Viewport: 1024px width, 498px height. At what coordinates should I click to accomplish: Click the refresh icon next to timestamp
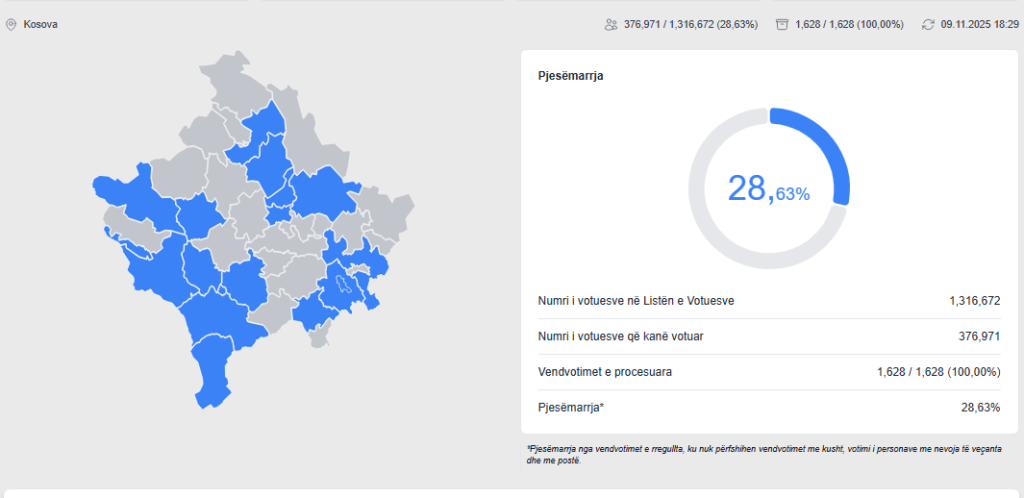click(928, 24)
